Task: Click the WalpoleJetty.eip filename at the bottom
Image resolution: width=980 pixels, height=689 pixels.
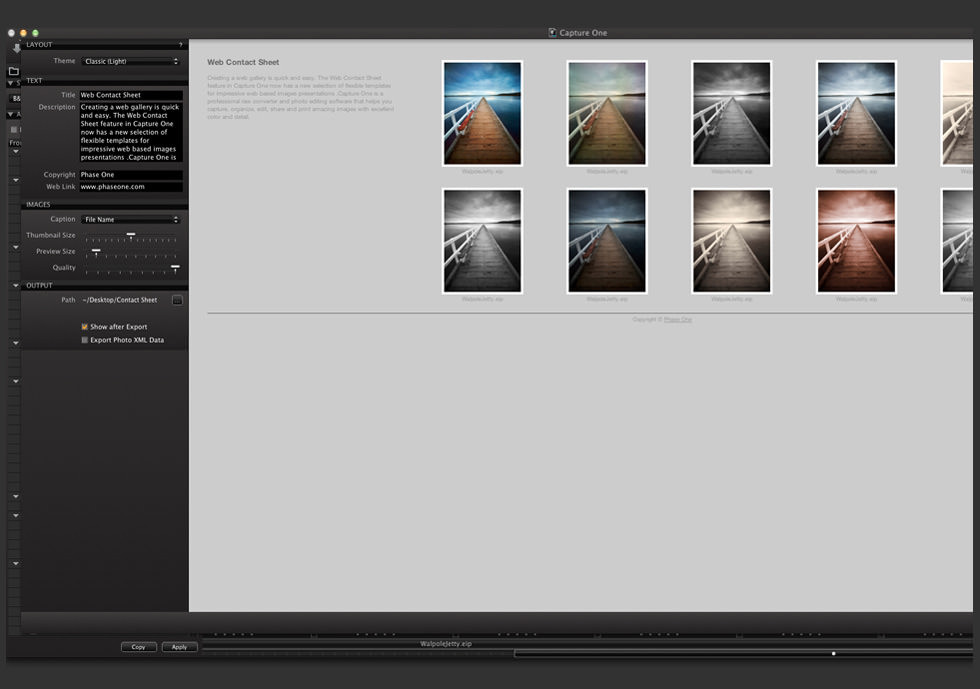Action: pos(446,643)
